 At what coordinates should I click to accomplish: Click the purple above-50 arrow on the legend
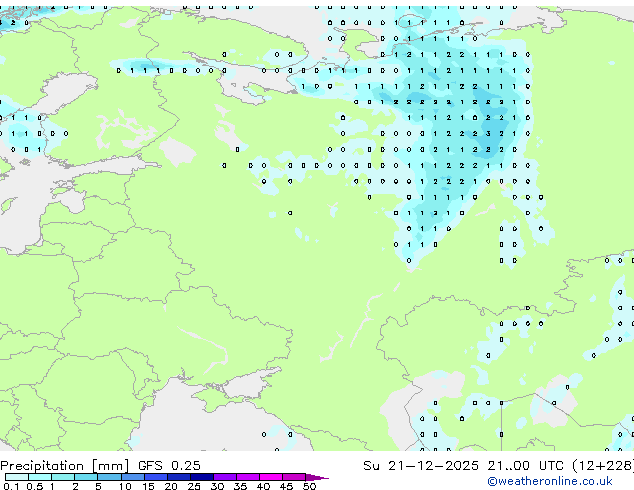click(317, 477)
